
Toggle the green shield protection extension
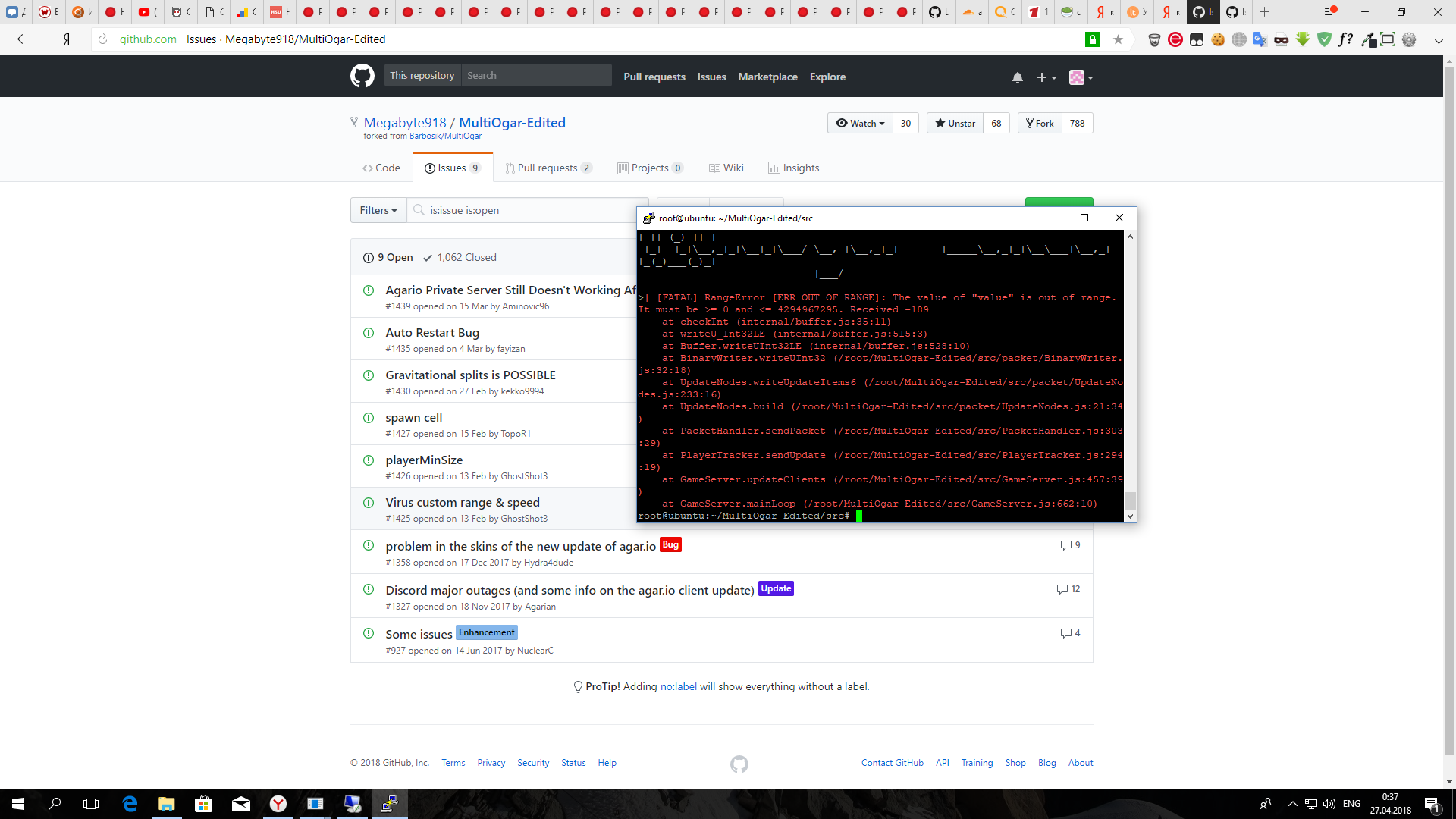click(1326, 39)
